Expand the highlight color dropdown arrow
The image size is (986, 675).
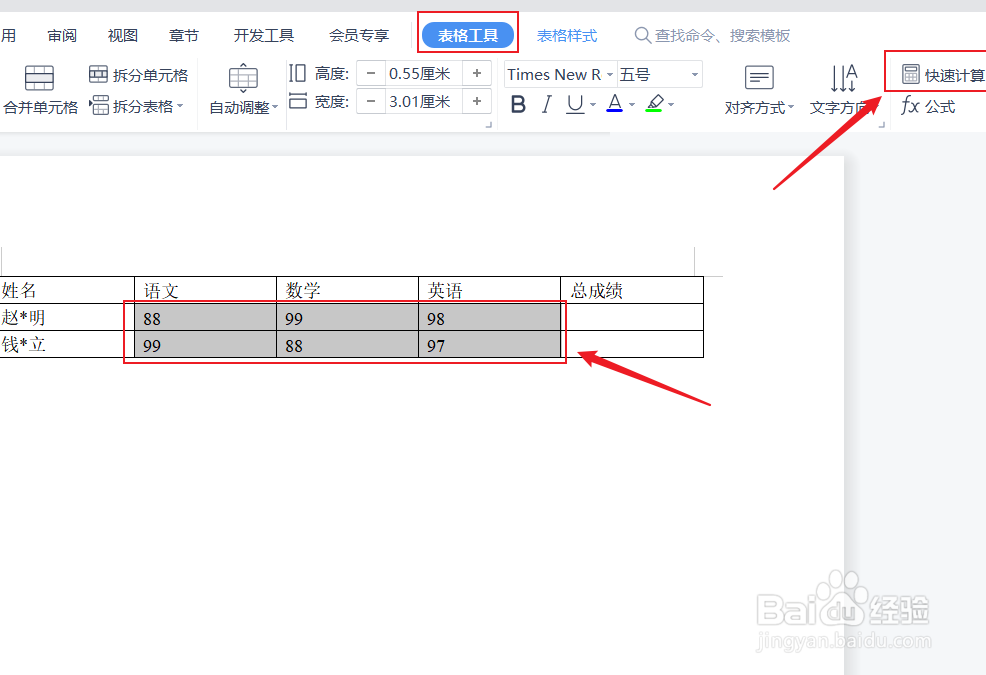(670, 103)
